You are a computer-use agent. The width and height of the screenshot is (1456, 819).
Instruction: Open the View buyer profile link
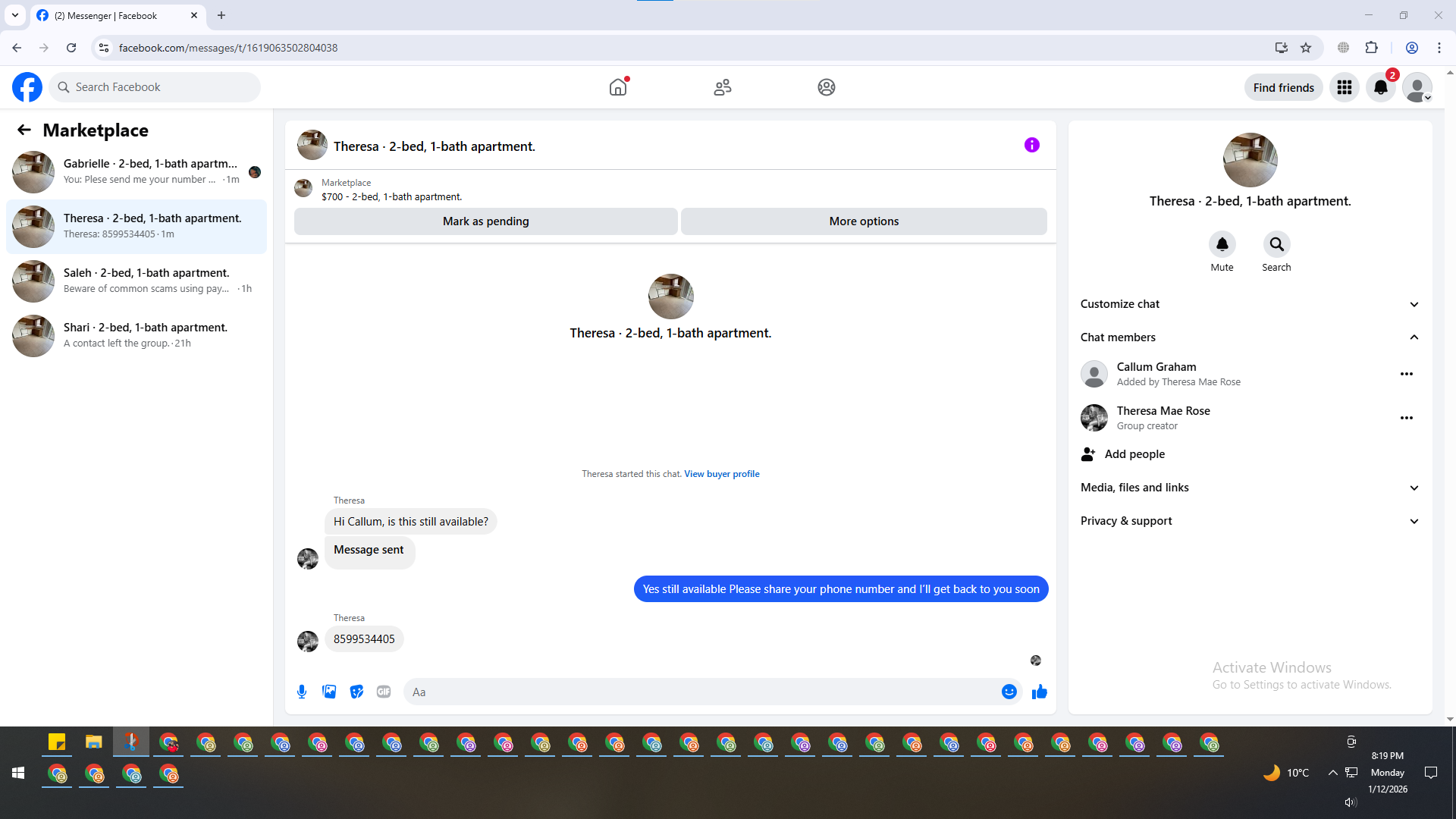point(721,474)
